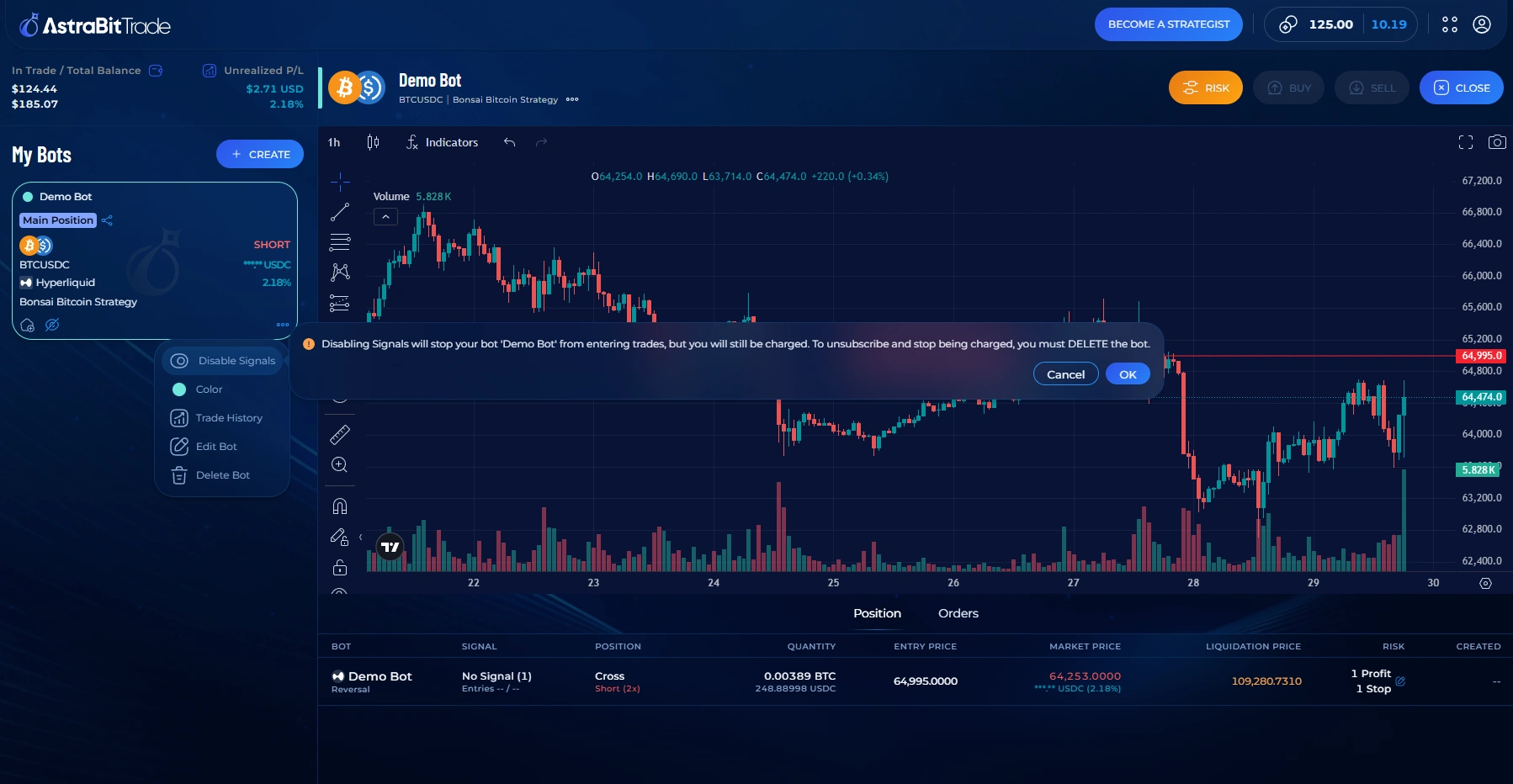Select the Fibonacci retracement tool
Screen dimensions: 1513x784
coord(340,242)
